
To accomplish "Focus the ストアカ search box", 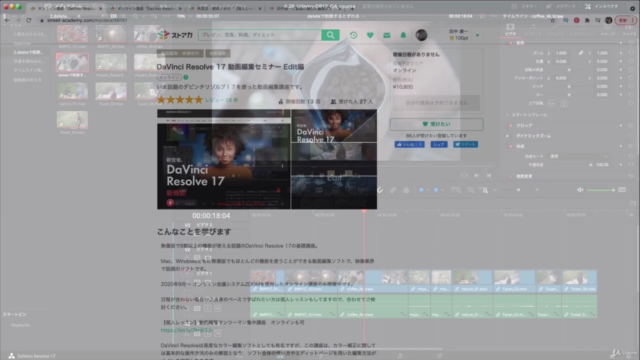I will pos(260,35).
